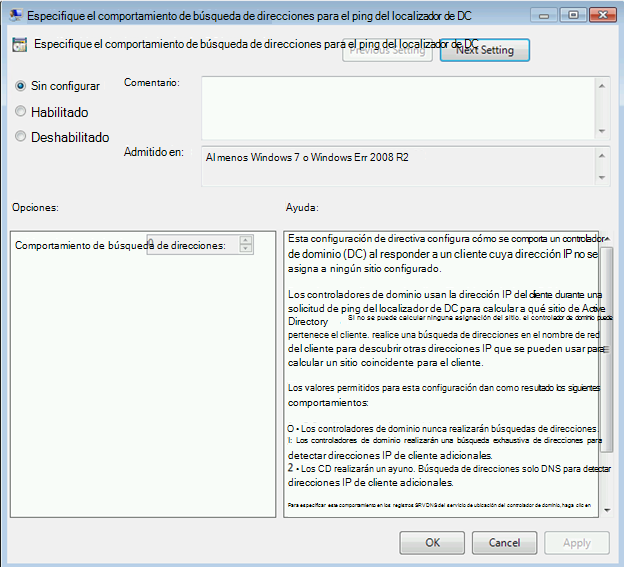Click the 'Al menos Windows 7' supported text
The height and width of the screenshot is (567, 624).
pyautogui.click(x=307, y=158)
